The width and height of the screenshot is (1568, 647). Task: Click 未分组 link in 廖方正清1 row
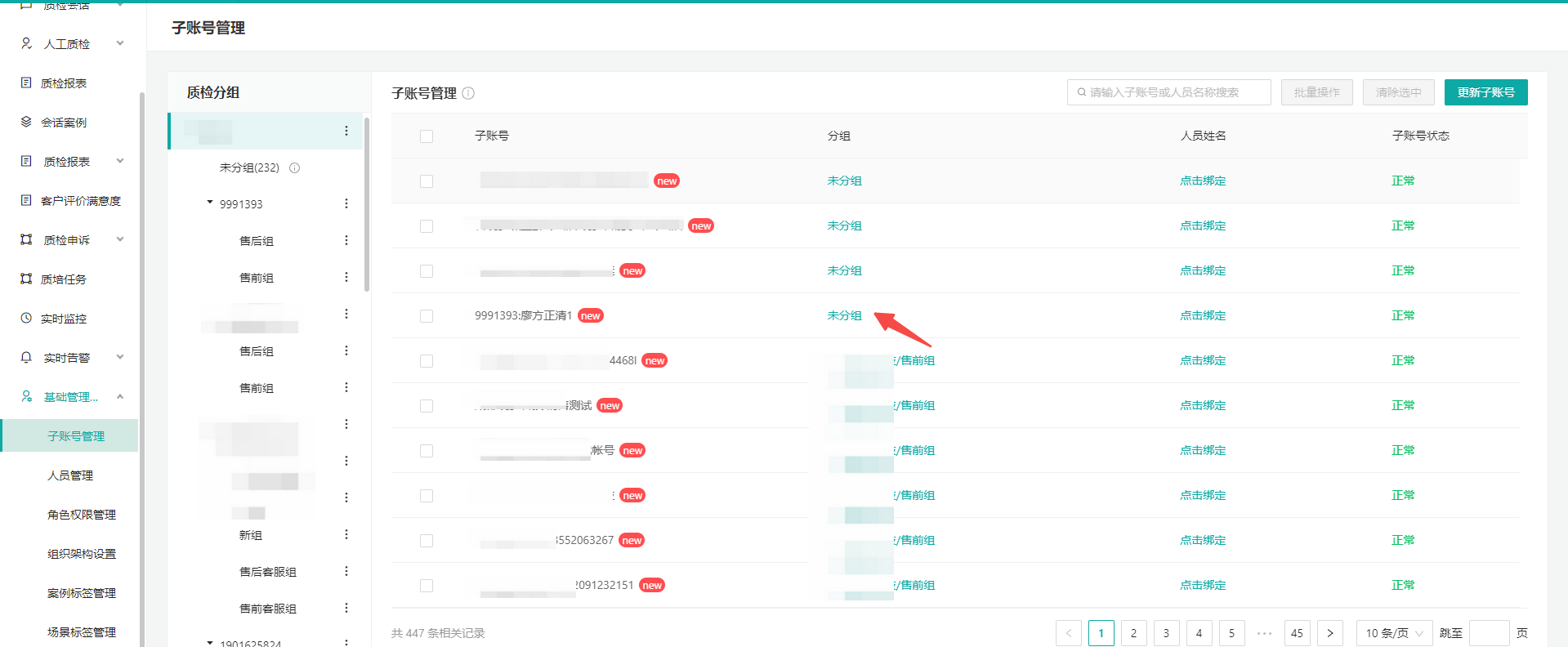point(844,315)
